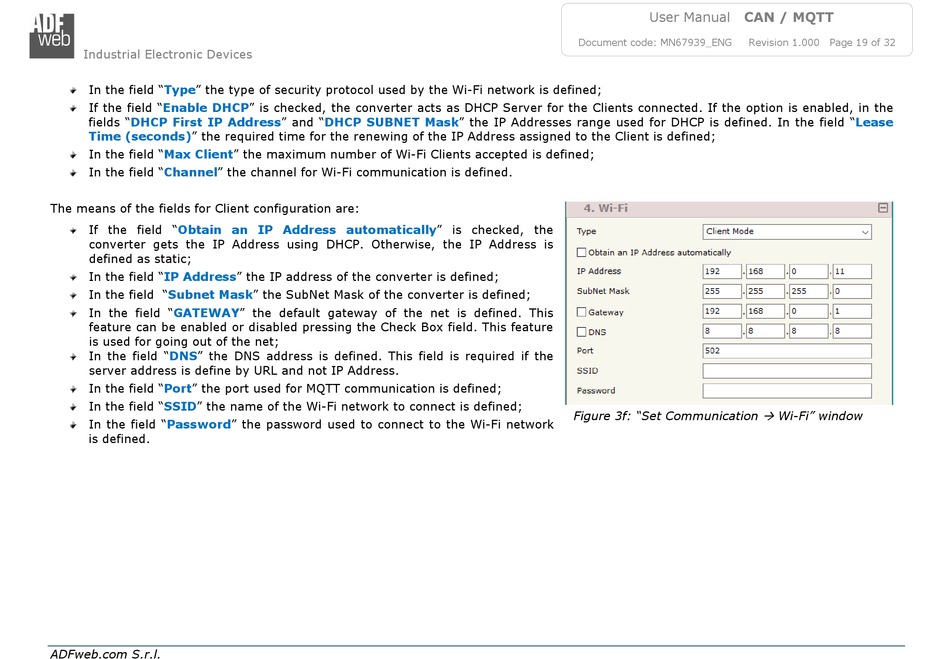Click the blue "DHCP First IP Address" term
Screen dimensions: 950x659
[205, 122]
